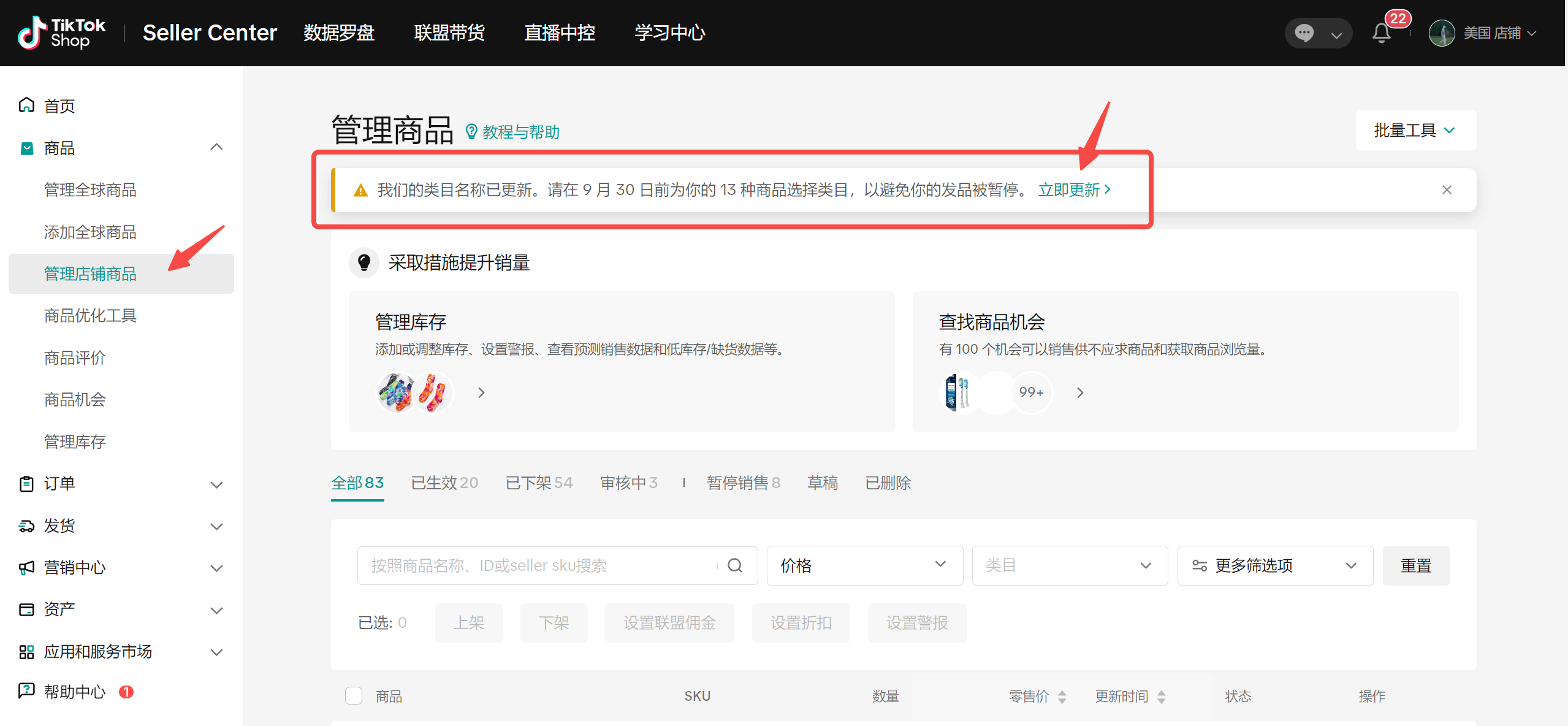Viewport: 1568px width, 726px height.
Task: Click the 应用和服务市场 grid icon
Action: tap(27, 650)
